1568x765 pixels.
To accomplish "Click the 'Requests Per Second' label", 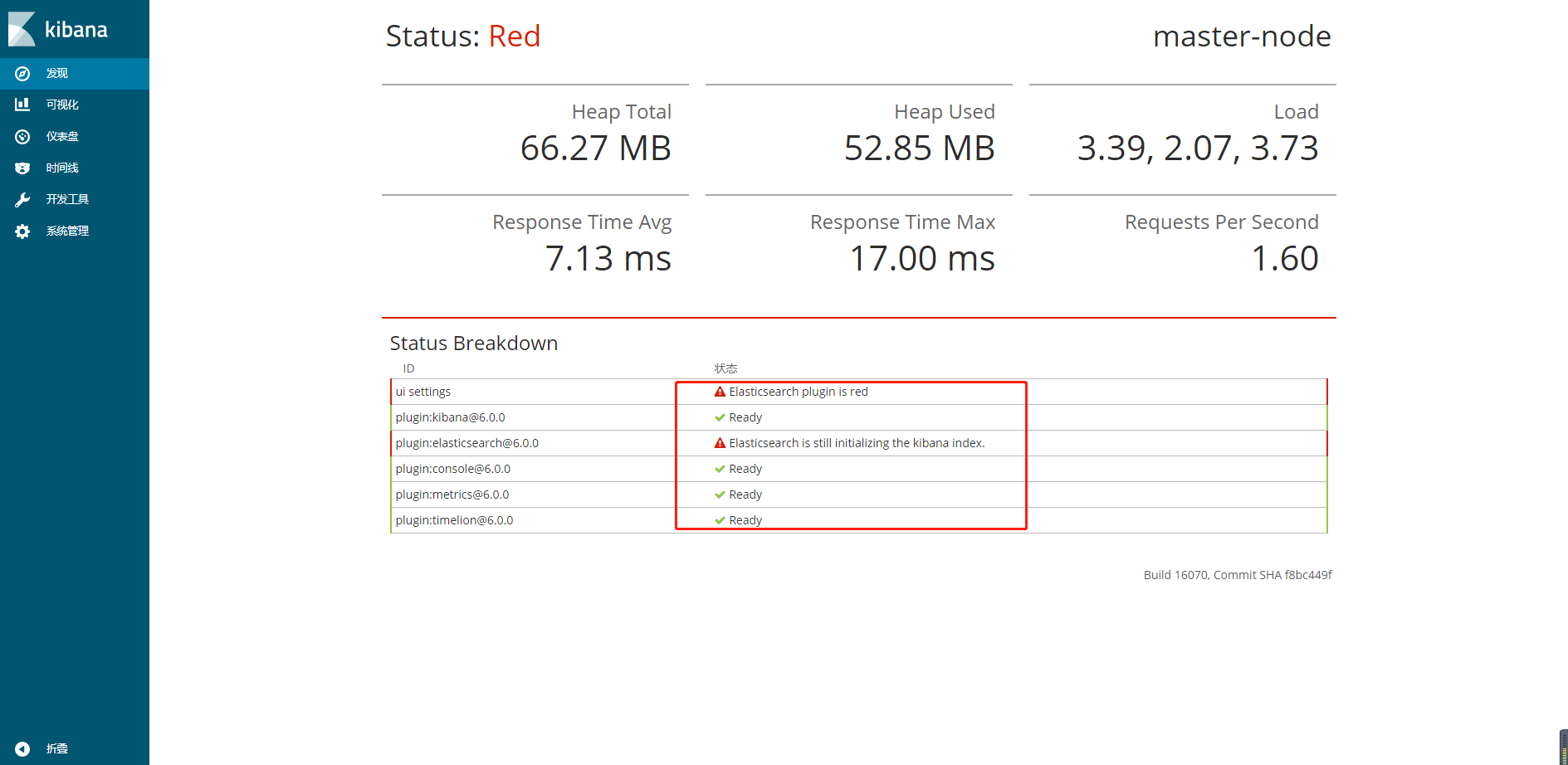I will [1222, 222].
